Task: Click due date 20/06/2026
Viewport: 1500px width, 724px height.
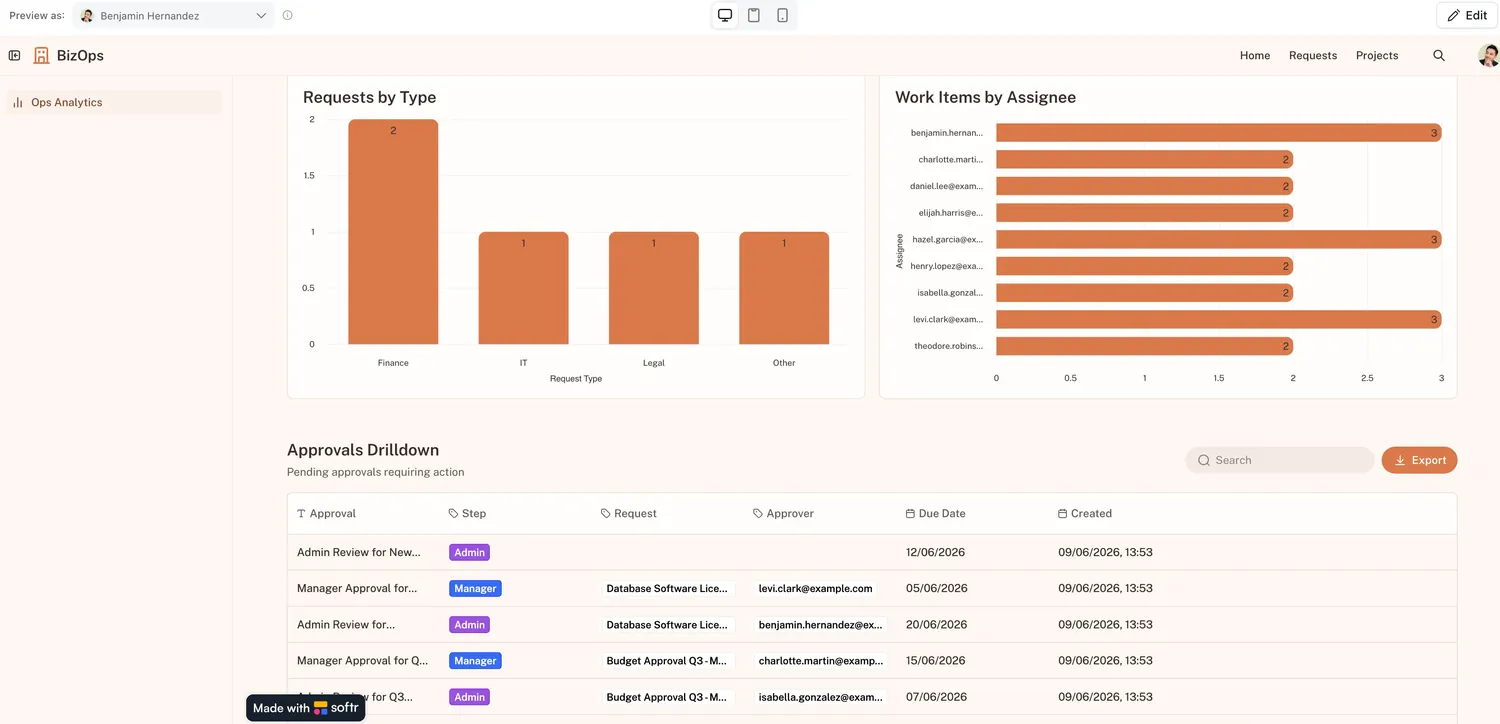Action: point(935,625)
